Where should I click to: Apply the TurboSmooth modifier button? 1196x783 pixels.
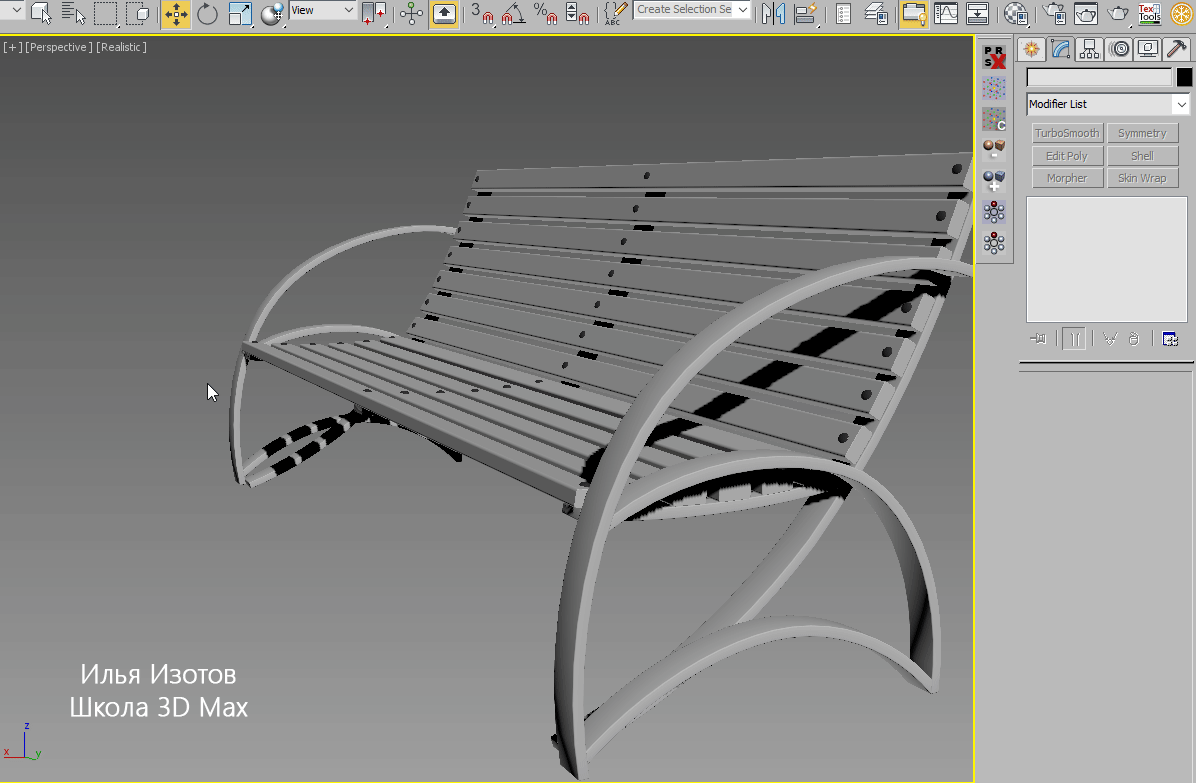1066,132
